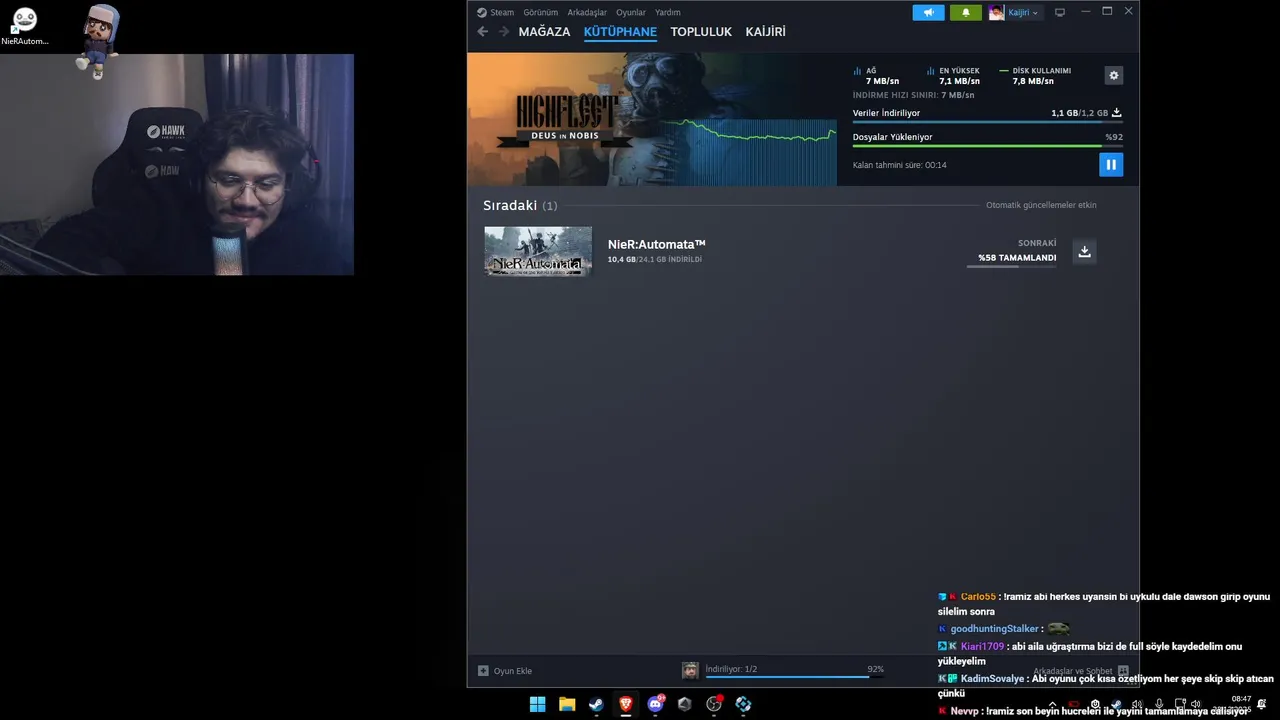The image size is (1280, 720).
Task: Click the Highfleet icon in bottom bar
Action: (x=690, y=670)
